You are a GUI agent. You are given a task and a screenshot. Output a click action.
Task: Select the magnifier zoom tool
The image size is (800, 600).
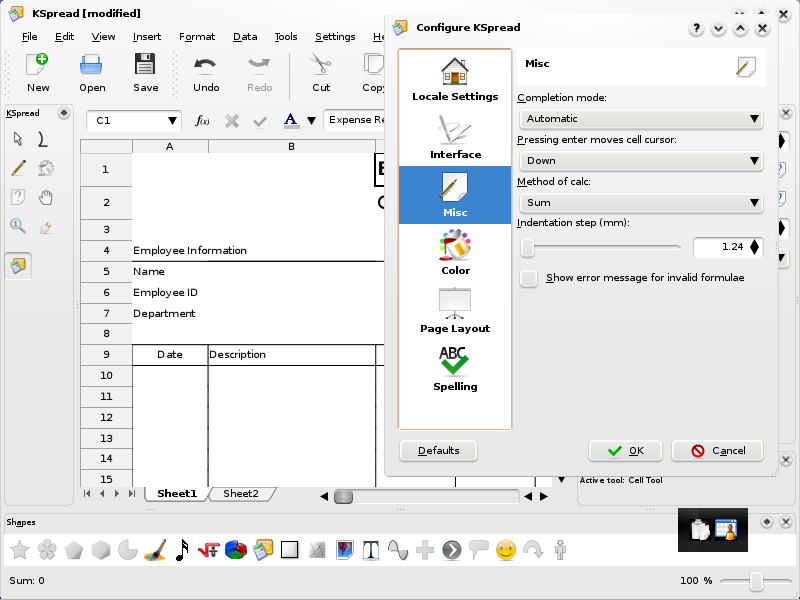(x=18, y=226)
